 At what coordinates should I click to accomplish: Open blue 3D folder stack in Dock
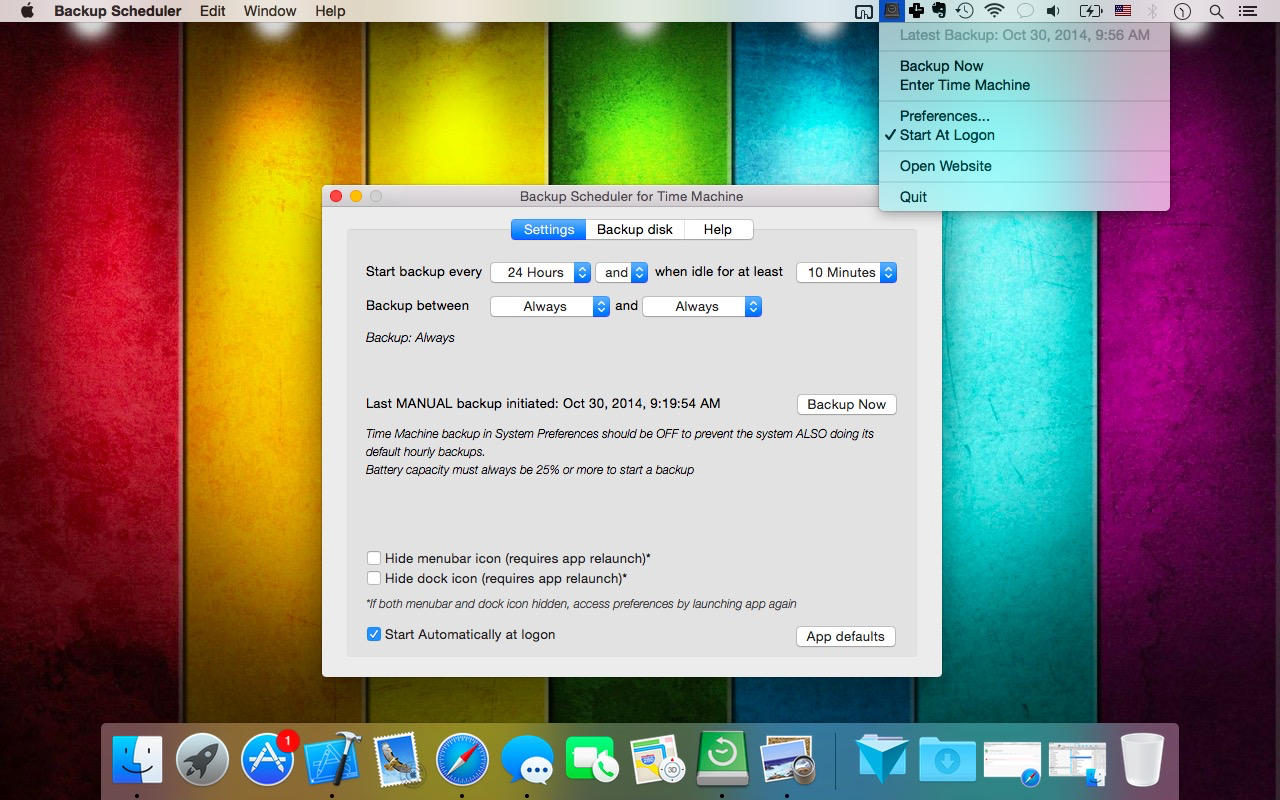882,759
